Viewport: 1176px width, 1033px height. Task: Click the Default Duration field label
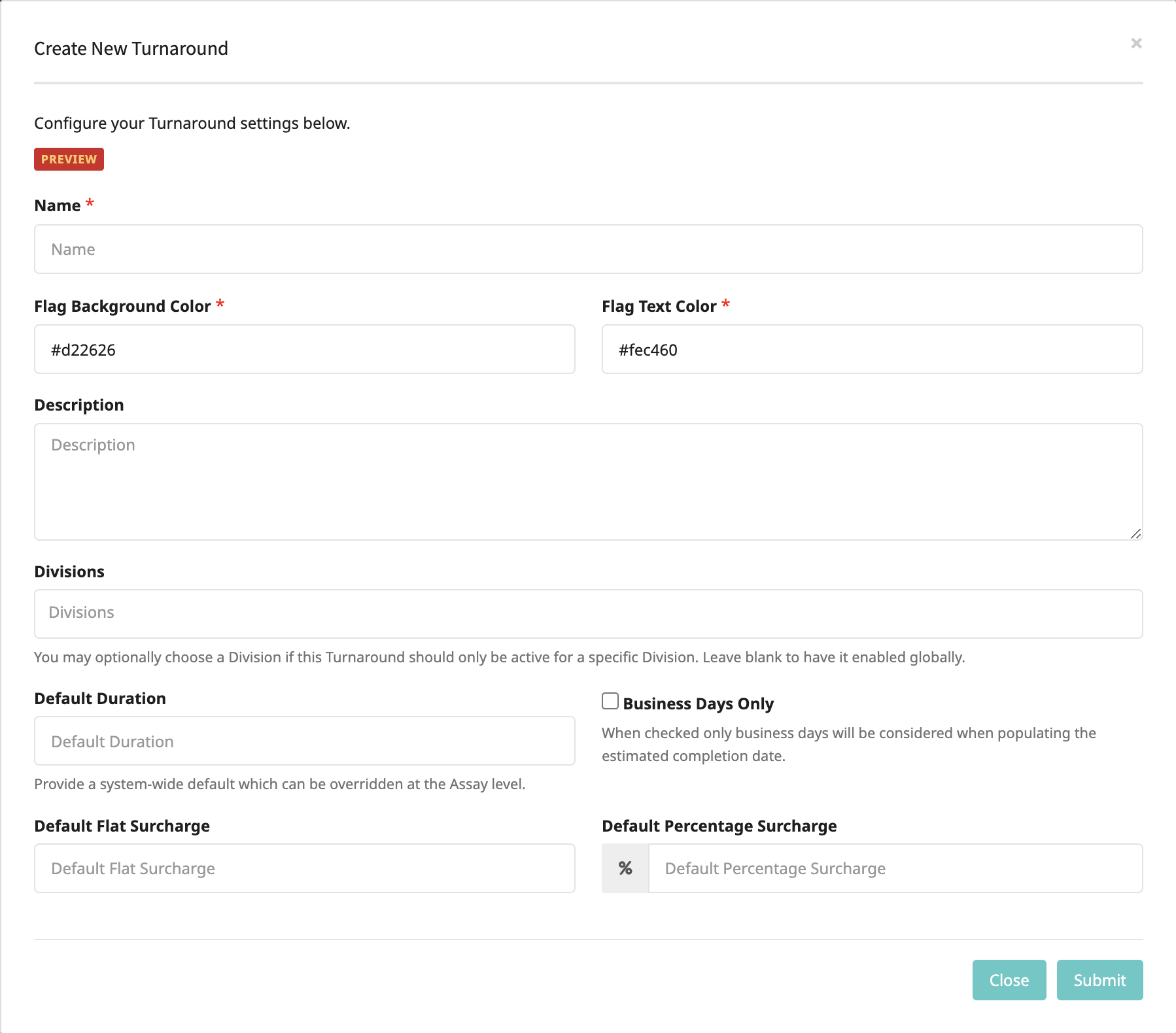[99, 698]
